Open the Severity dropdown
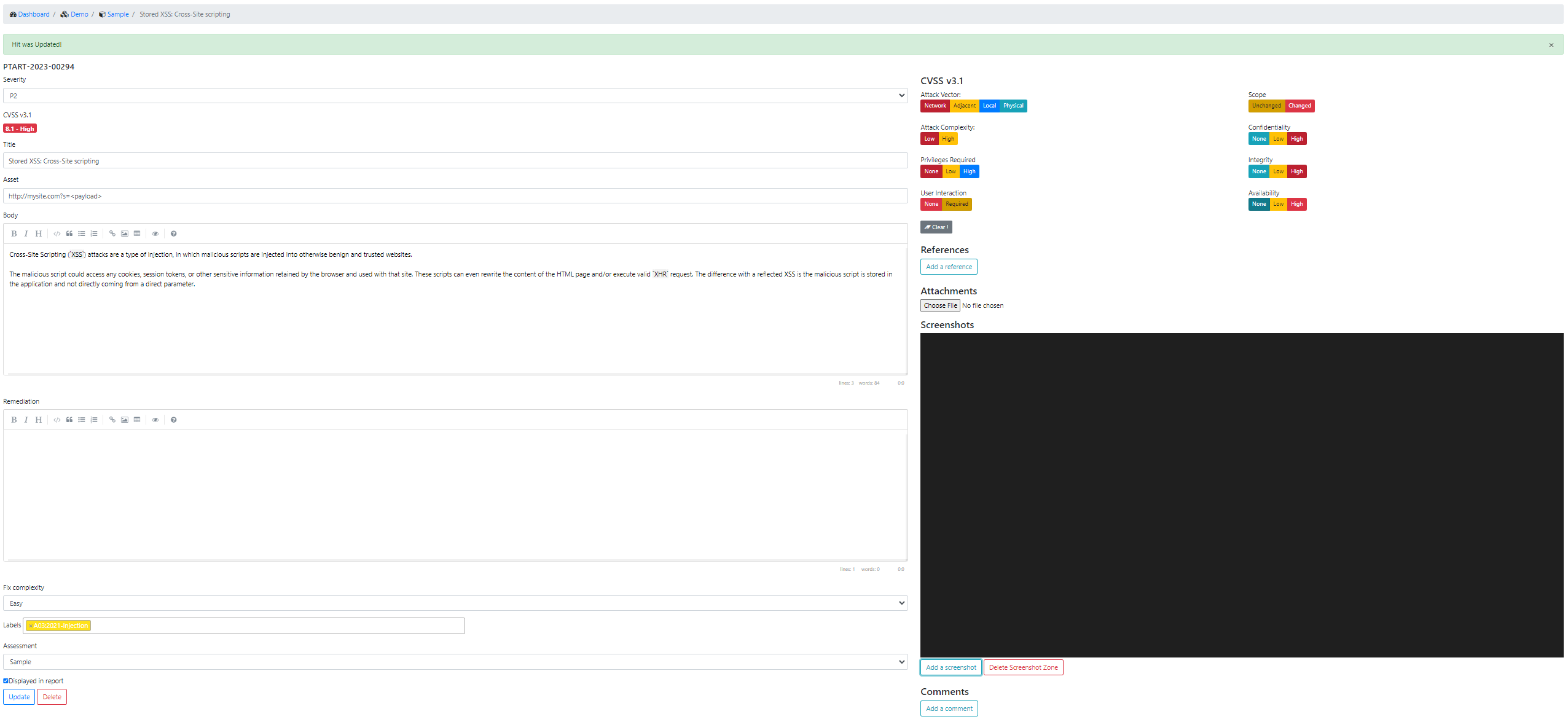 tap(455, 96)
